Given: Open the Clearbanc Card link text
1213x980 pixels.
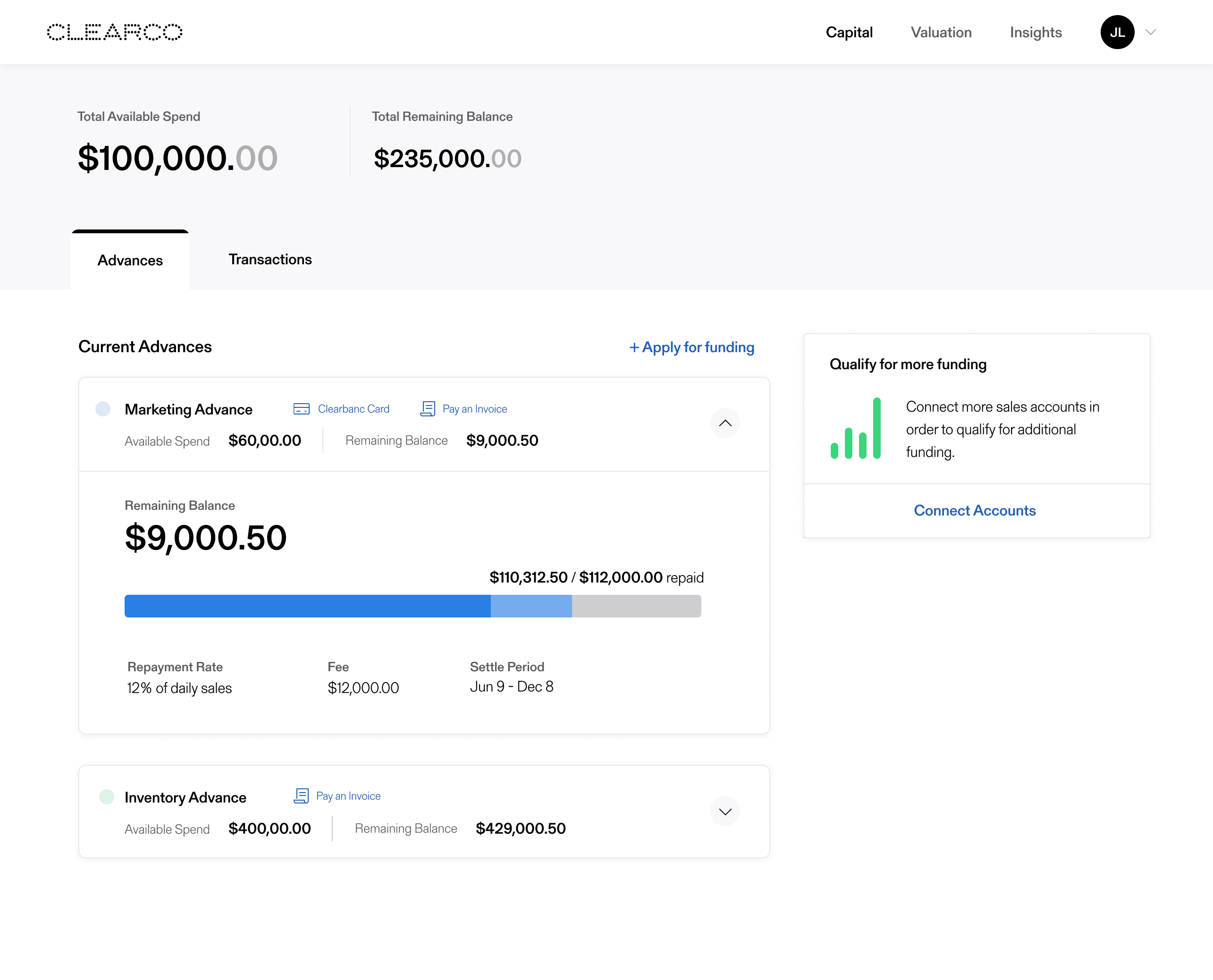Looking at the screenshot, I should click(x=354, y=409).
